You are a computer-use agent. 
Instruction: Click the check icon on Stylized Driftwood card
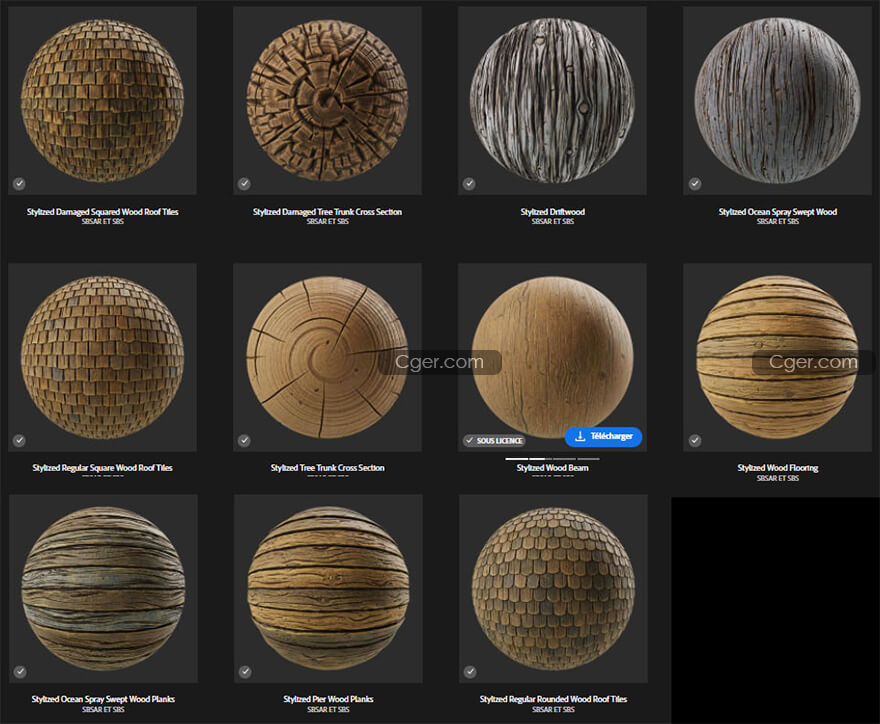[x=469, y=184]
